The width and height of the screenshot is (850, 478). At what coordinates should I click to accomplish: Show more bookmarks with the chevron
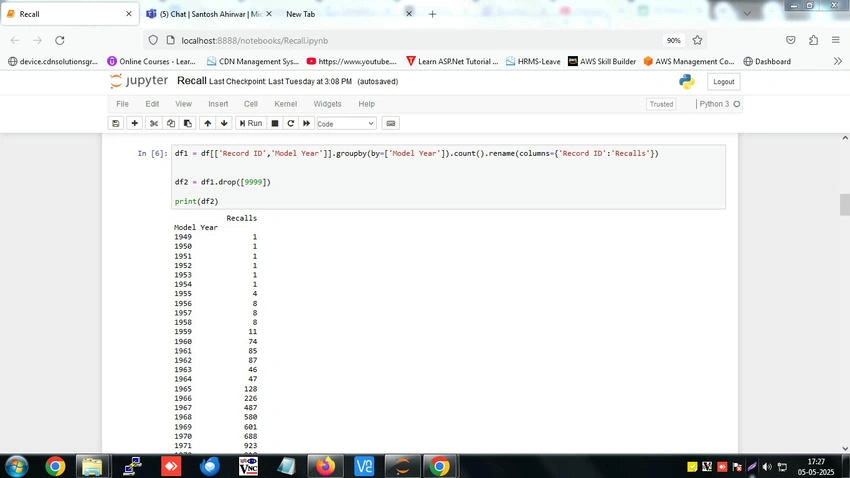click(x=838, y=62)
